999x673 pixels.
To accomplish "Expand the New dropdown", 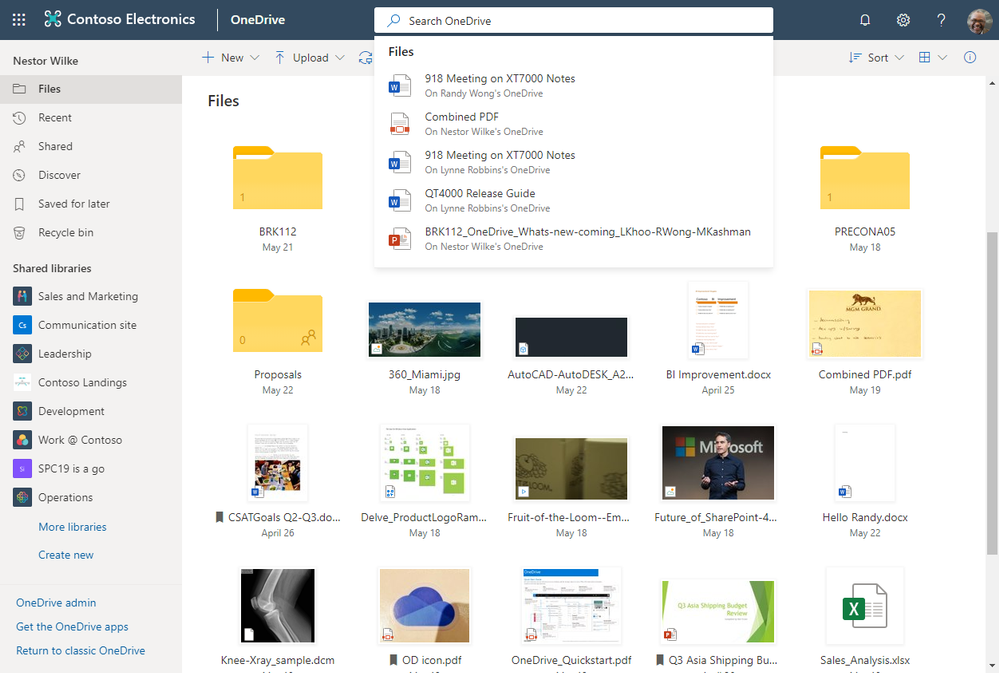I will pos(231,58).
